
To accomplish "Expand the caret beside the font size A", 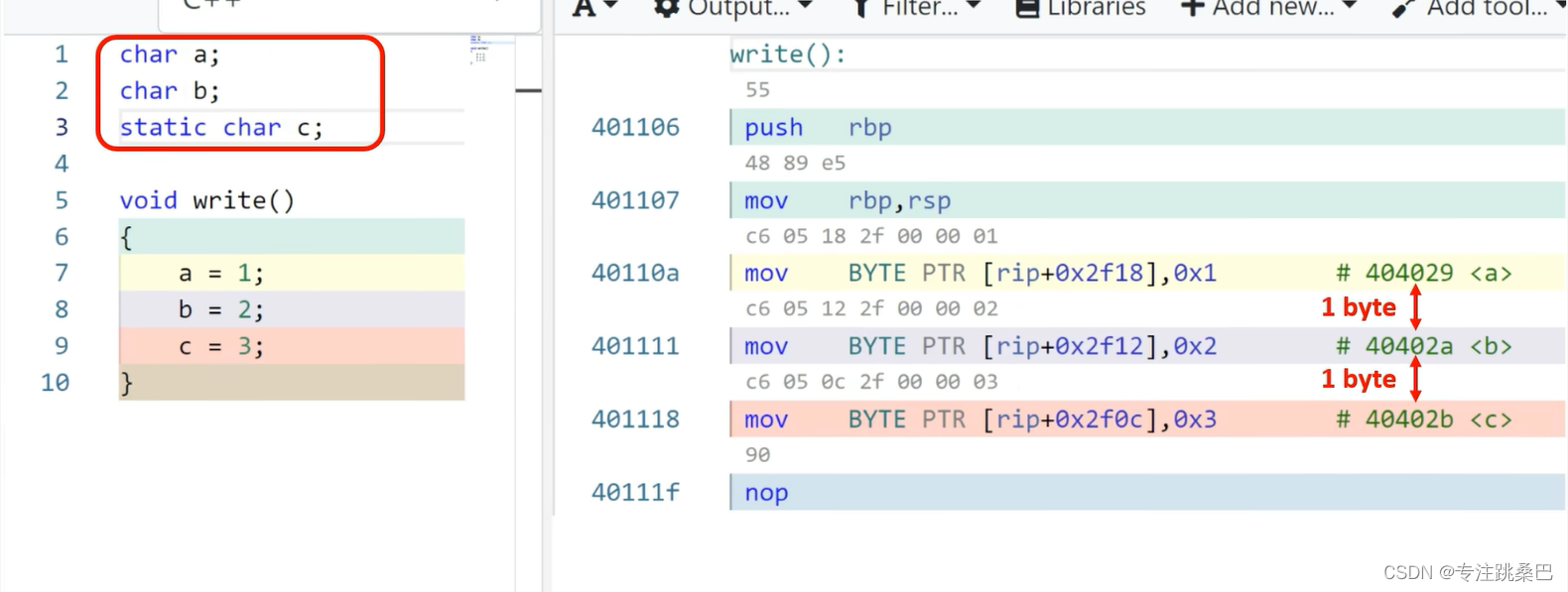I will click(610, 7).
